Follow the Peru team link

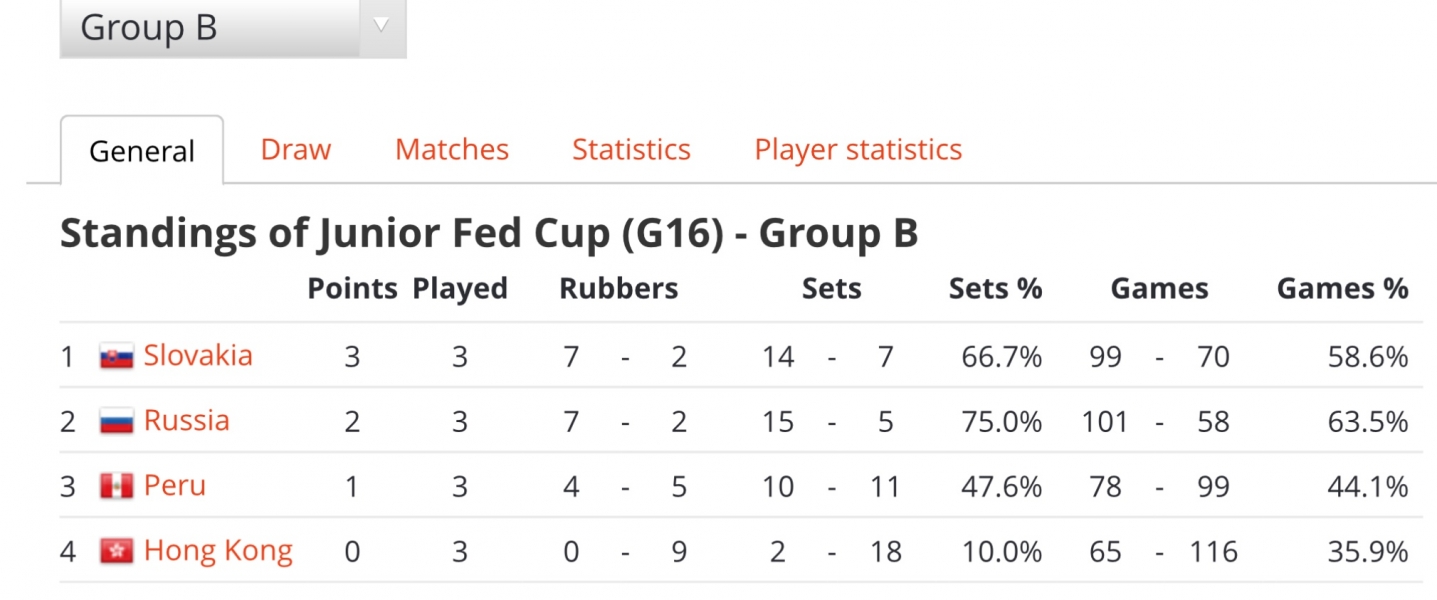tap(175, 485)
